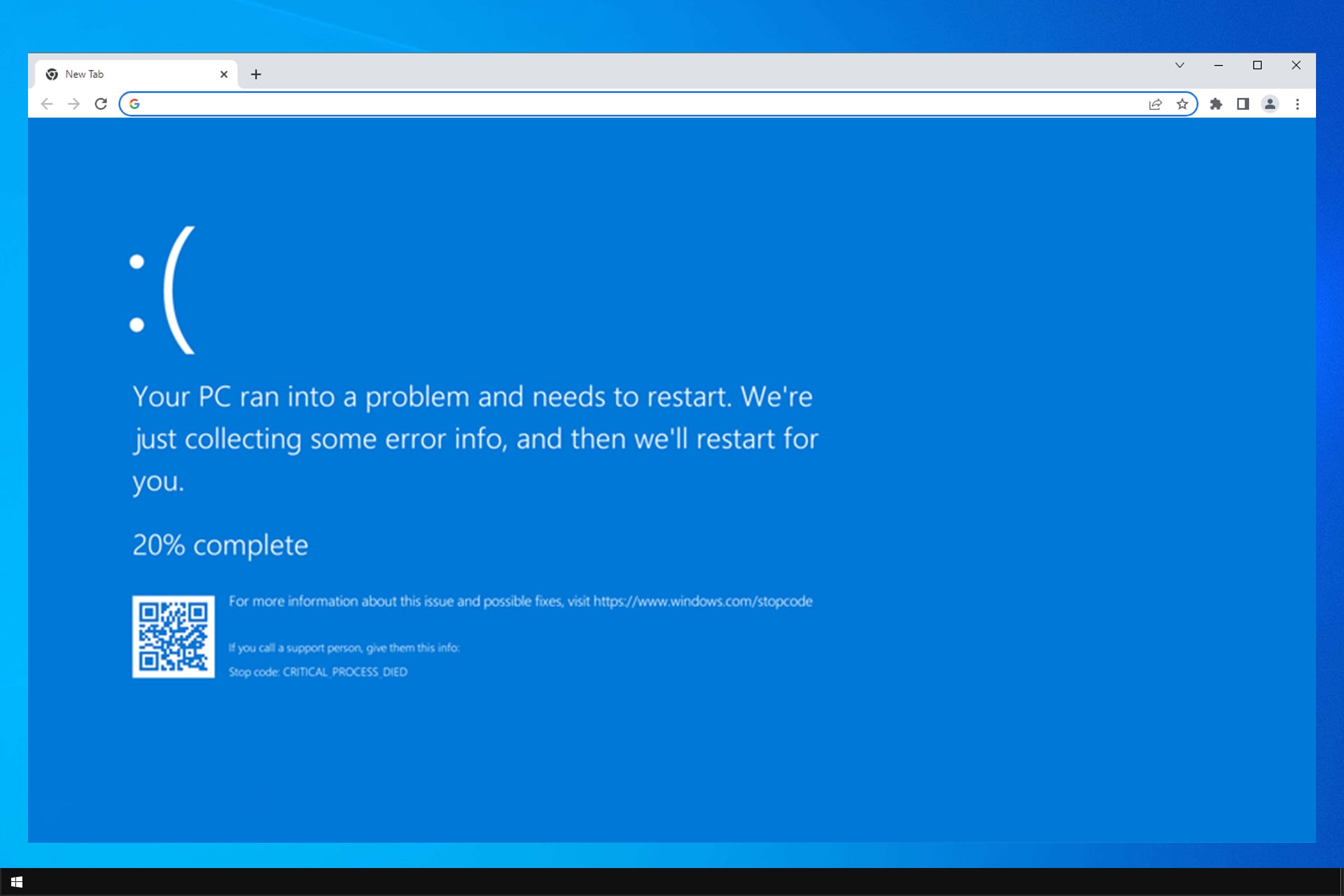Image resolution: width=1344 pixels, height=896 pixels.
Task: Open a new tab with plus button
Action: tap(256, 74)
